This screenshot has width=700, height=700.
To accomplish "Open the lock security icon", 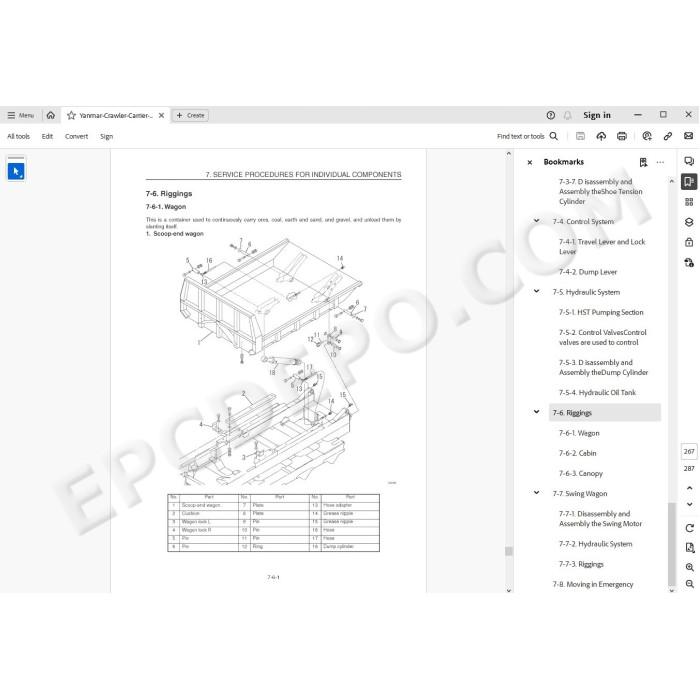I will (689, 242).
